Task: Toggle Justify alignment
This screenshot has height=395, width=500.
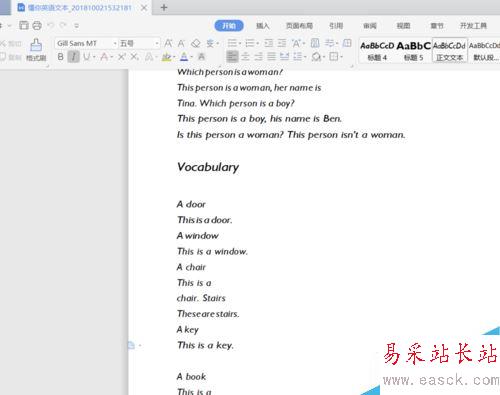Action: point(271,57)
